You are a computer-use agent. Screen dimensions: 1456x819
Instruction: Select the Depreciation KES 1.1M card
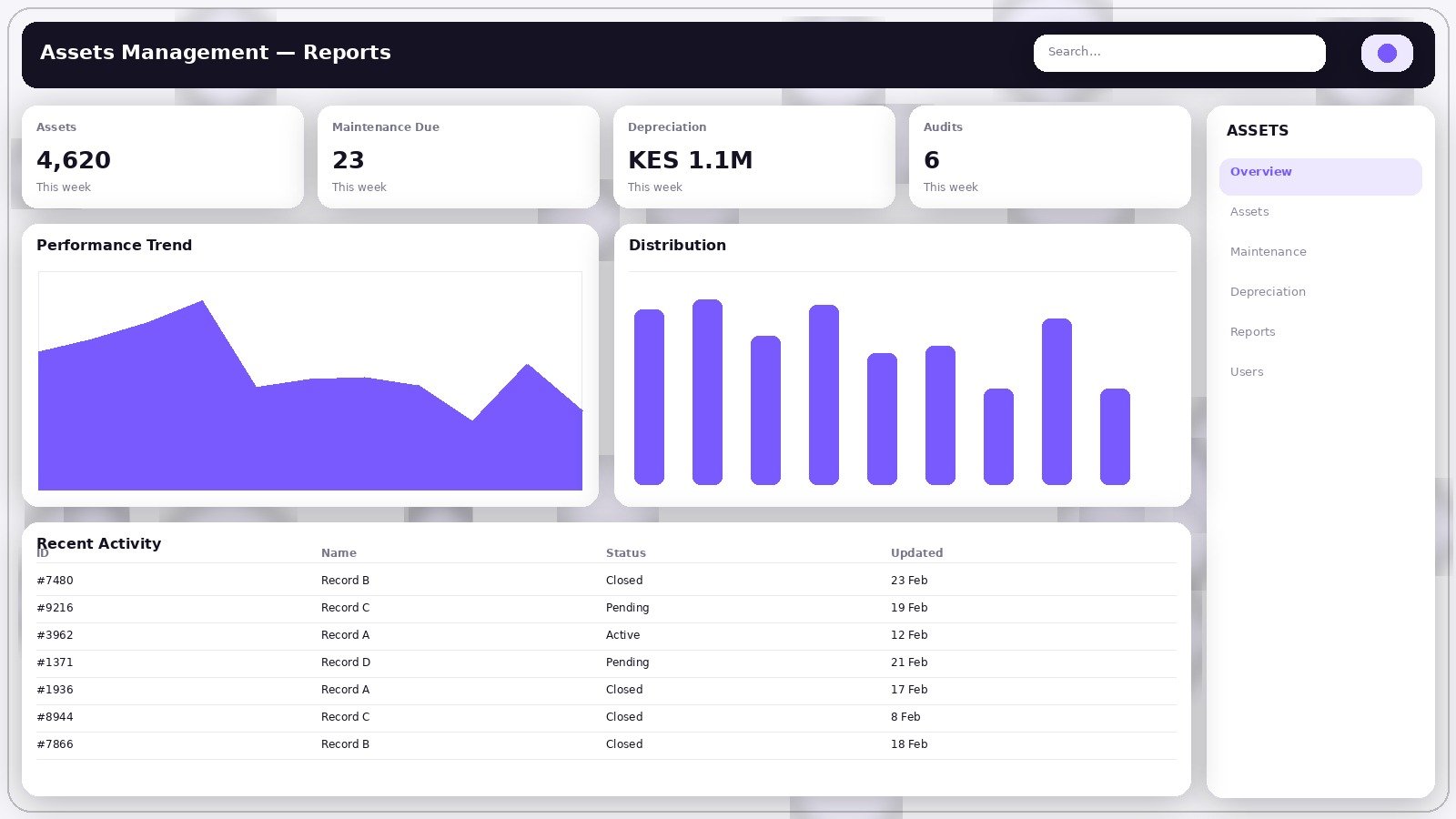point(753,157)
